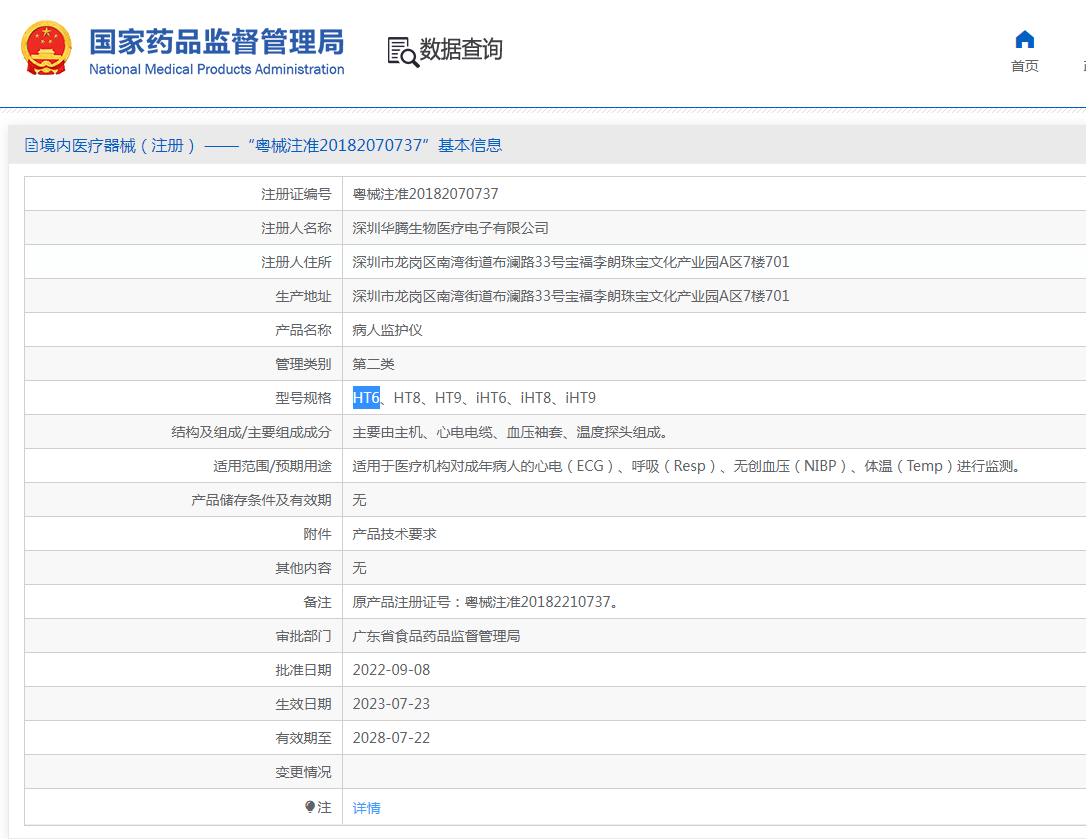Click National Medical Products Administration subtitle
Screen dimensions: 1086x839
216,70
